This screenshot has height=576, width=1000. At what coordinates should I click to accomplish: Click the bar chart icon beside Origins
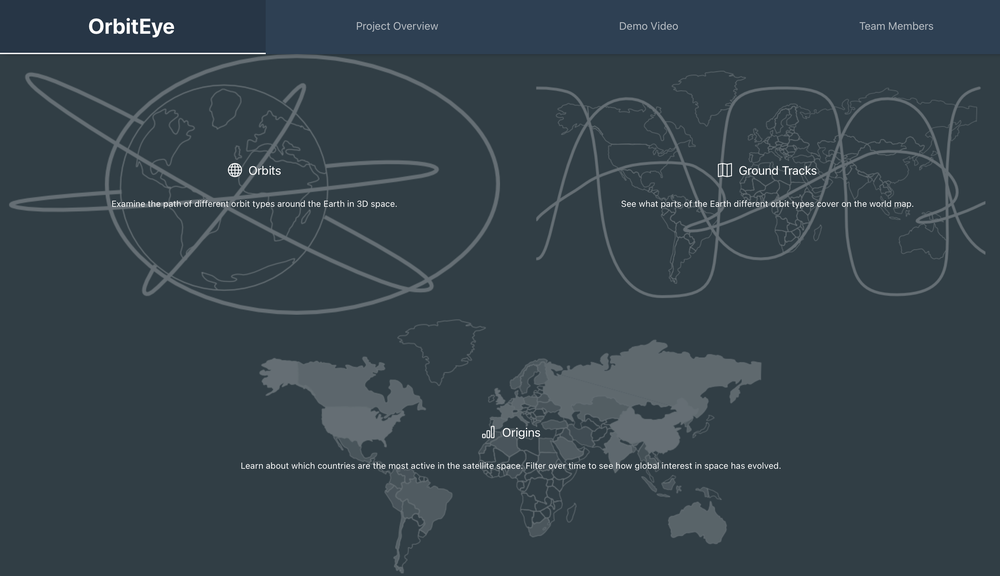pyautogui.click(x=488, y=432)
